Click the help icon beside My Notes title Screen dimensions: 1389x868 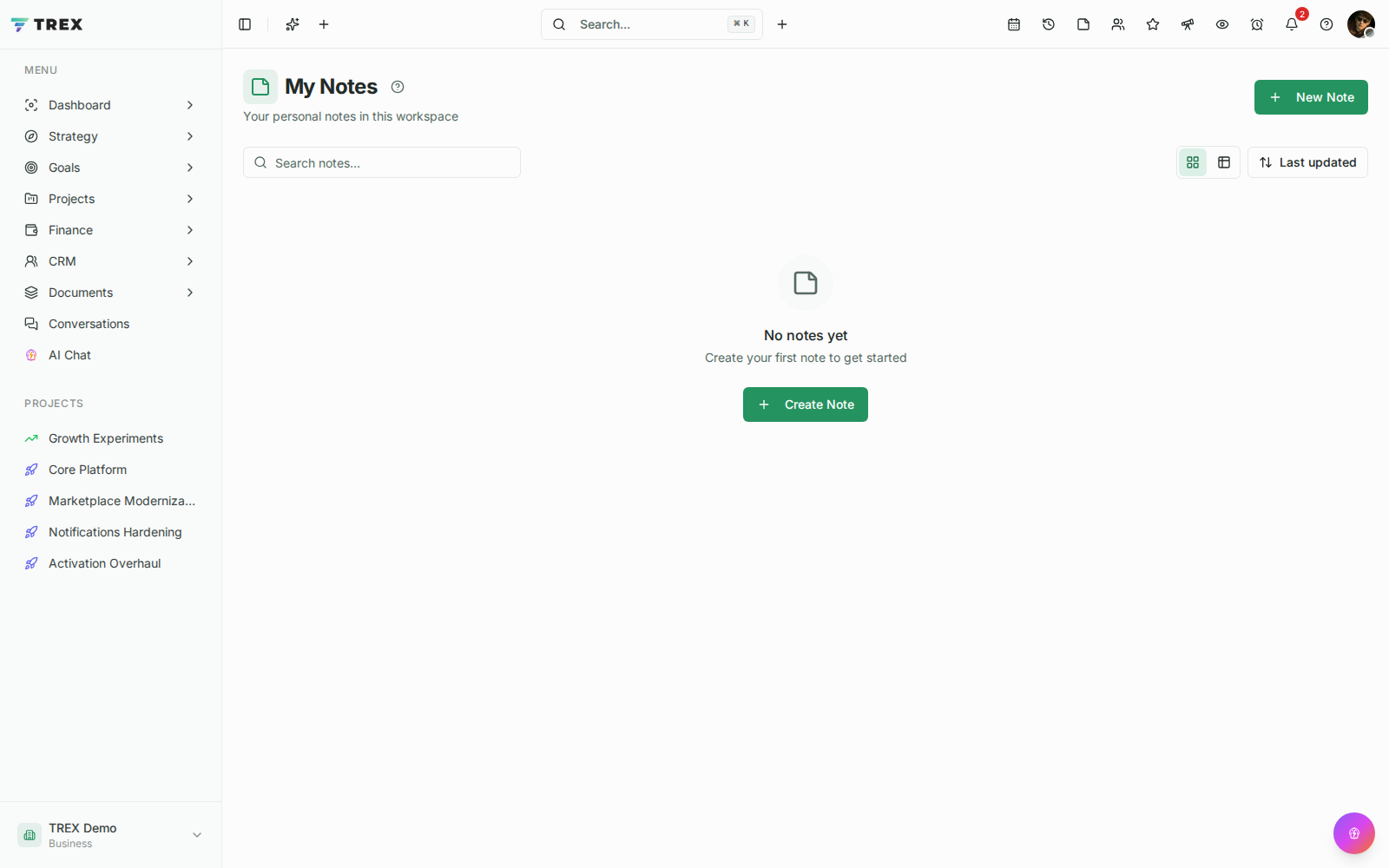pos(398,87)
